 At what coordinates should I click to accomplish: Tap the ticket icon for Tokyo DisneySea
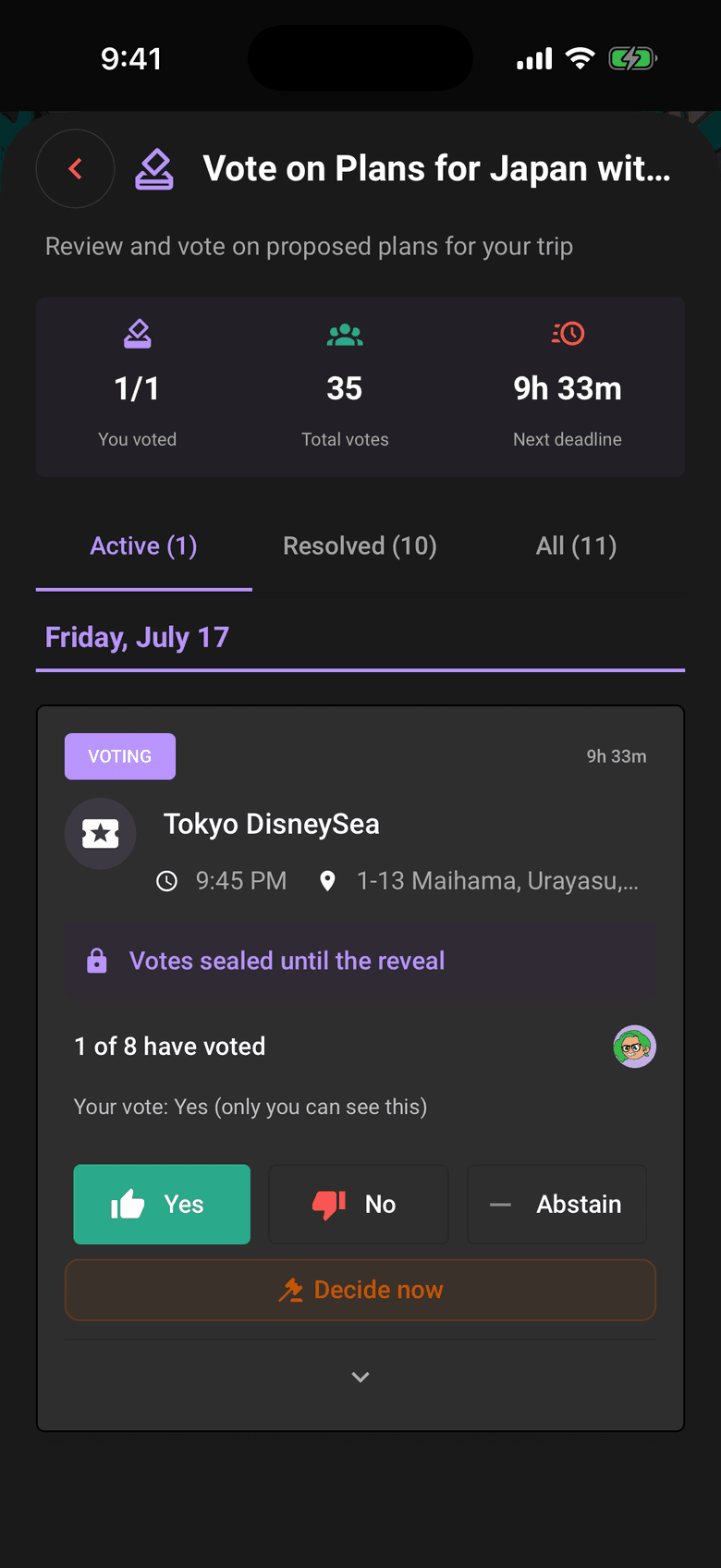click(x=101, y=834)
